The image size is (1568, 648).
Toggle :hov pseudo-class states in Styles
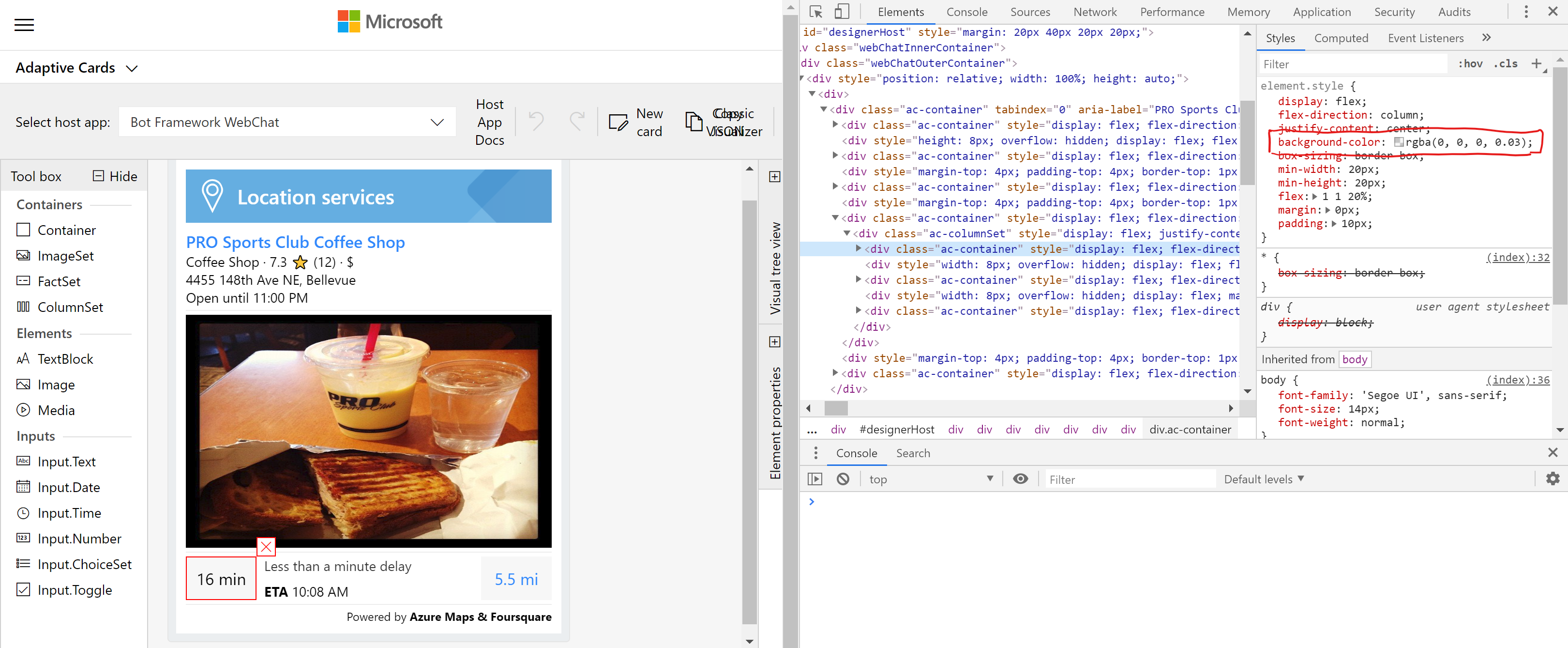coord(1471,63)
